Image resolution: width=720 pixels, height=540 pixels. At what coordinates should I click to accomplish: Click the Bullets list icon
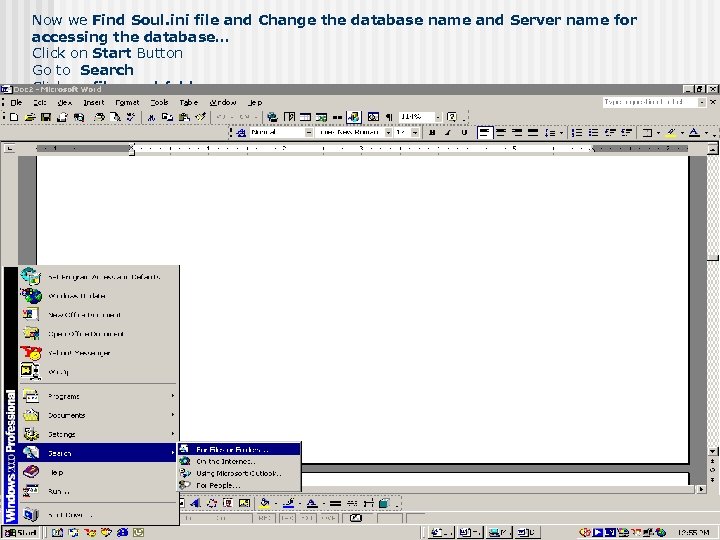594,133
